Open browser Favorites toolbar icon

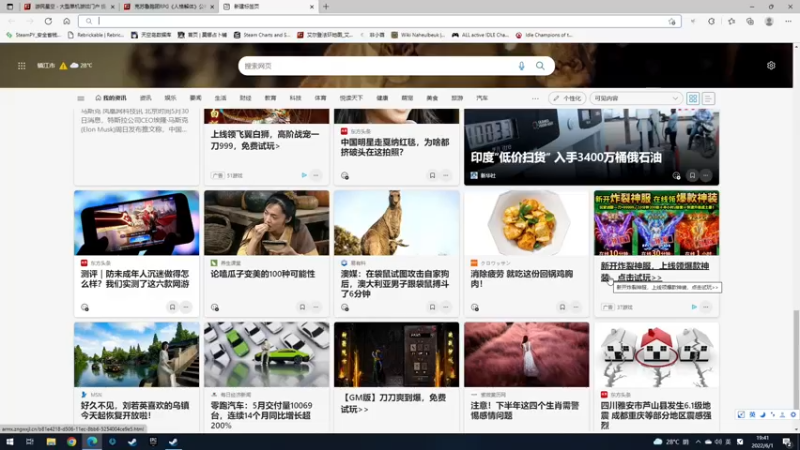click(731, 21)
